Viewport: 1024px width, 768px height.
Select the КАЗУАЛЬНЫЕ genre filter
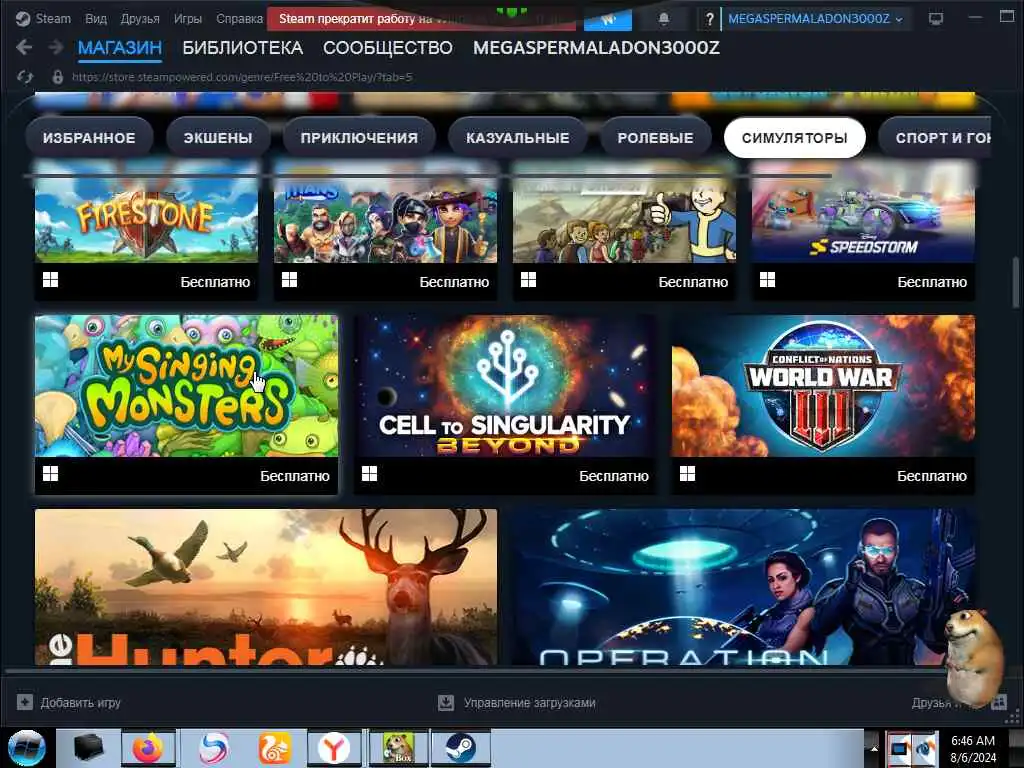518,138
